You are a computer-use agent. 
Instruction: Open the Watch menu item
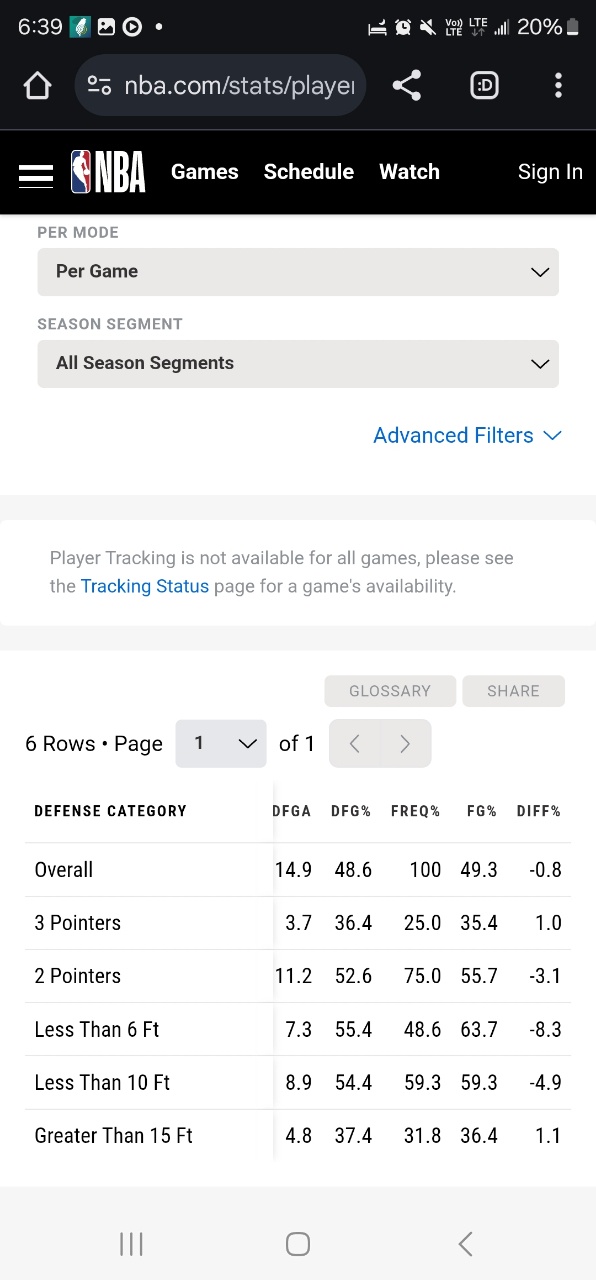pos(409,172)
